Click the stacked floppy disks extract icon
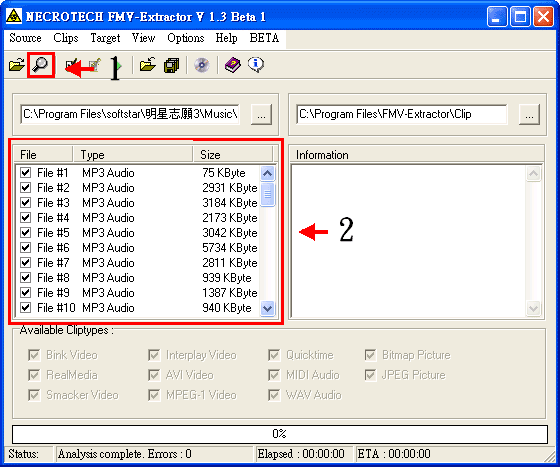 click(x=171, y=65)
